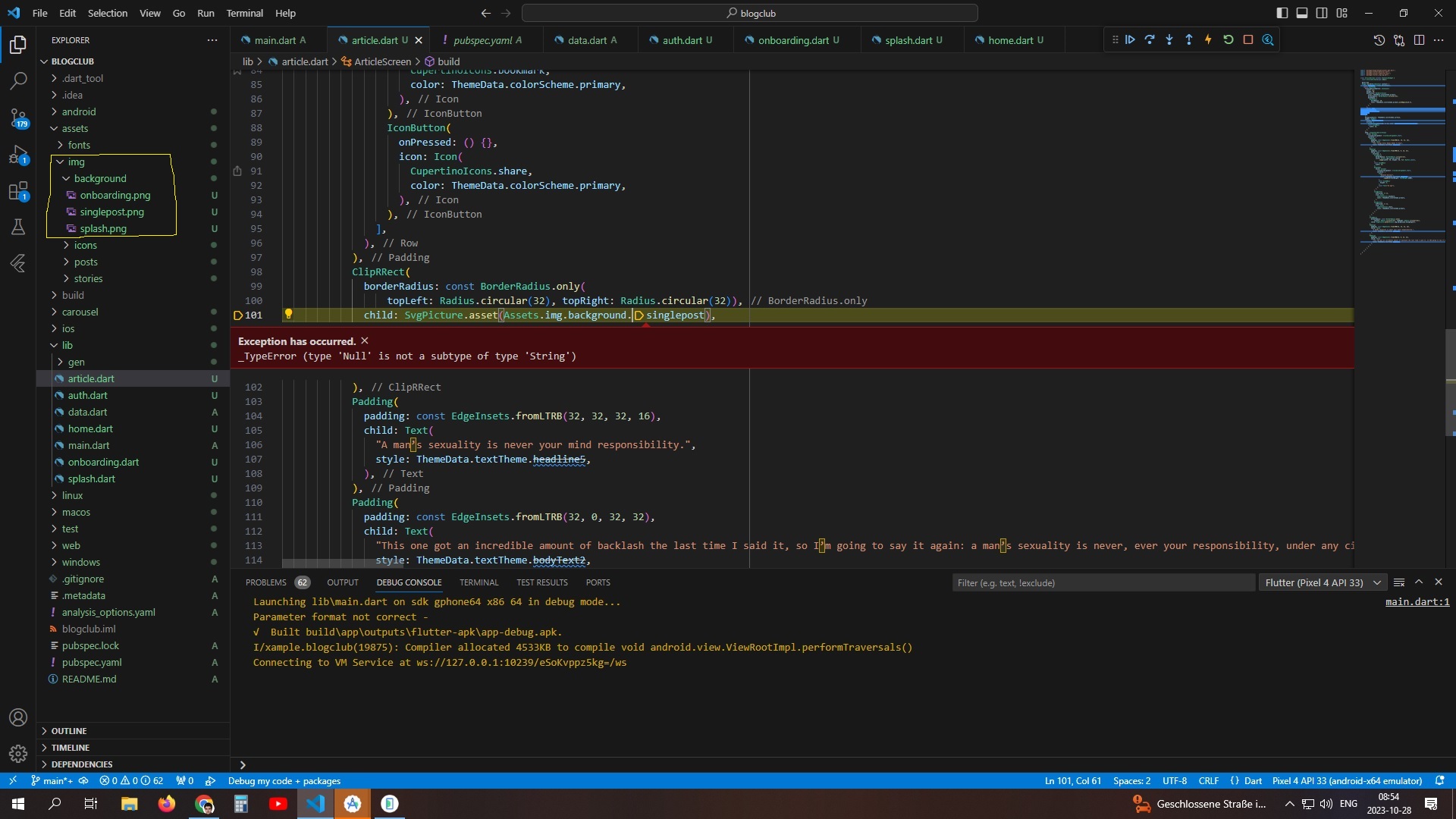Open Explorer views and more actions
The image size is (1456, 819).
(212, 40)
